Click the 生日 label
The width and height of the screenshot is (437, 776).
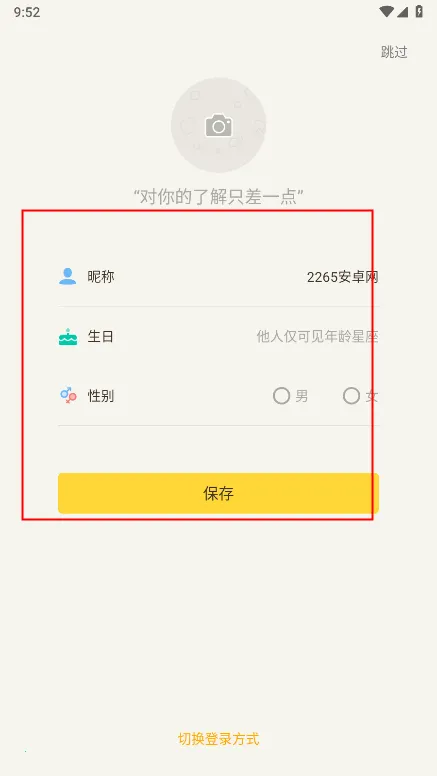click(101, 337)
